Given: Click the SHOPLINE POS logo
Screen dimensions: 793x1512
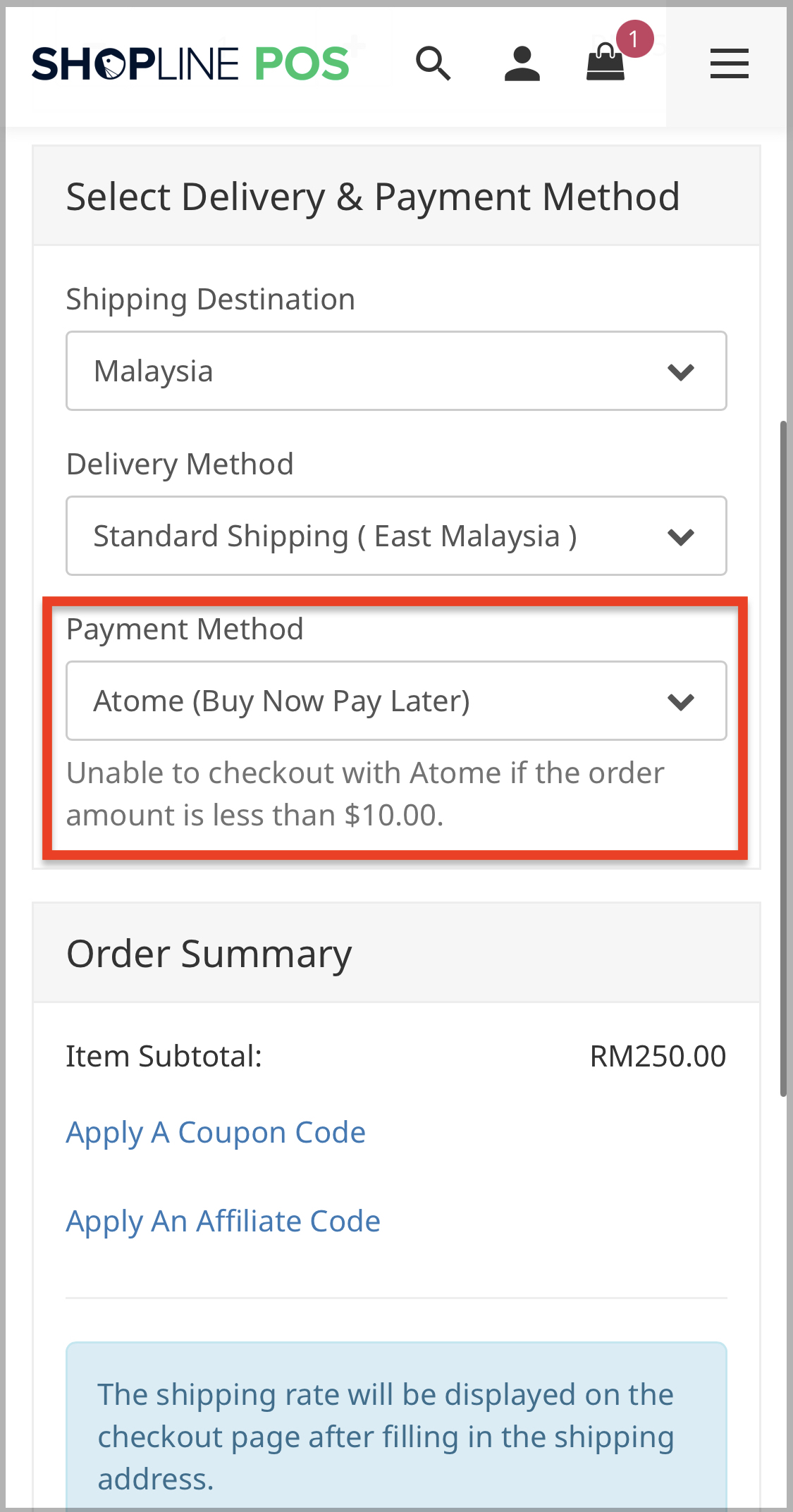Looking at the screenshot, I should click(190, 64).
